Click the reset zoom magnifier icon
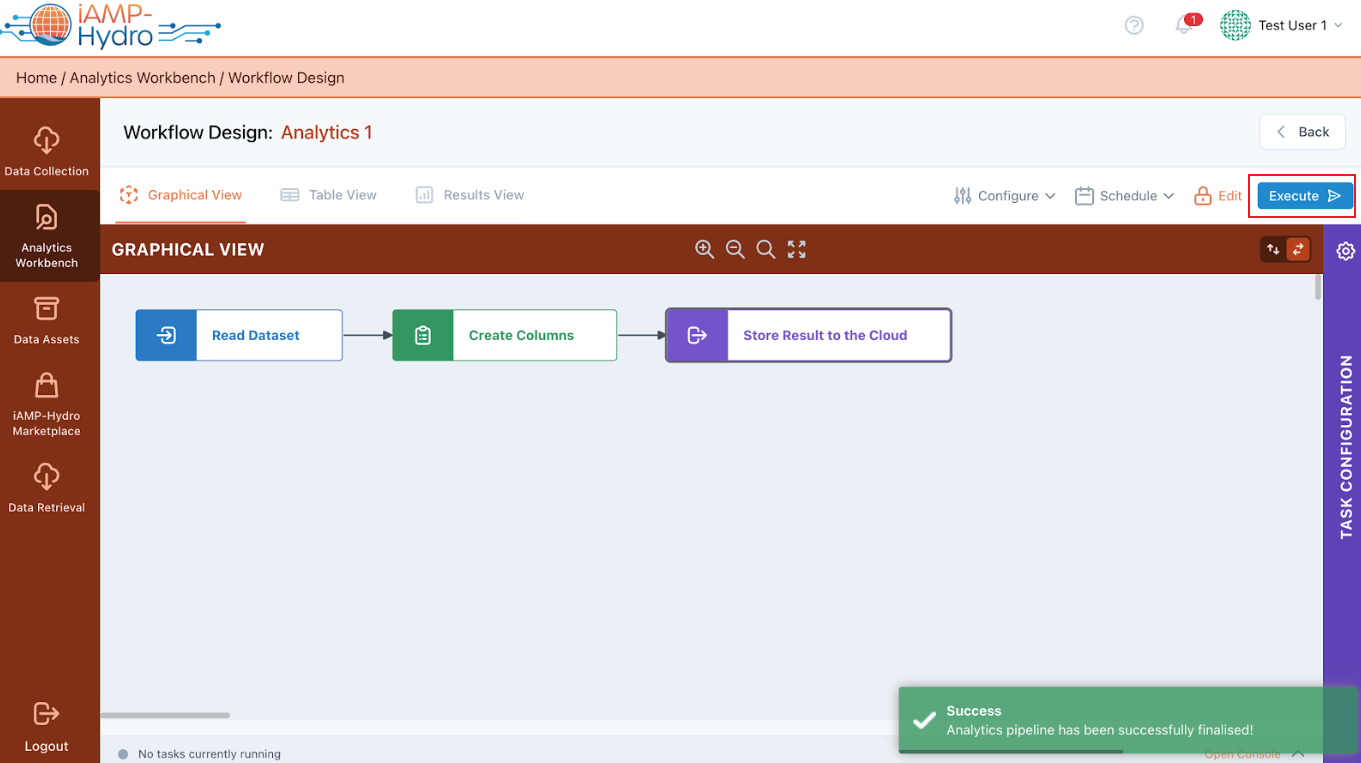This screenshot has width=1361, height=763. 766,249
